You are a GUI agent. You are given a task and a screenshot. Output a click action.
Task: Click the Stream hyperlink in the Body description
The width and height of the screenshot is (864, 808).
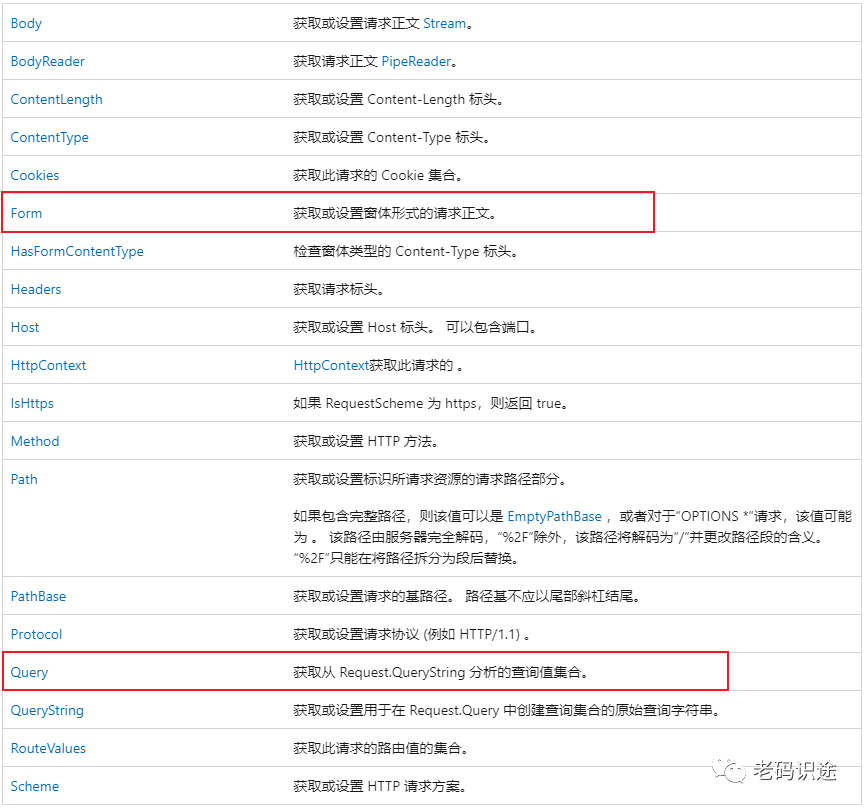[x=444, y=23]
